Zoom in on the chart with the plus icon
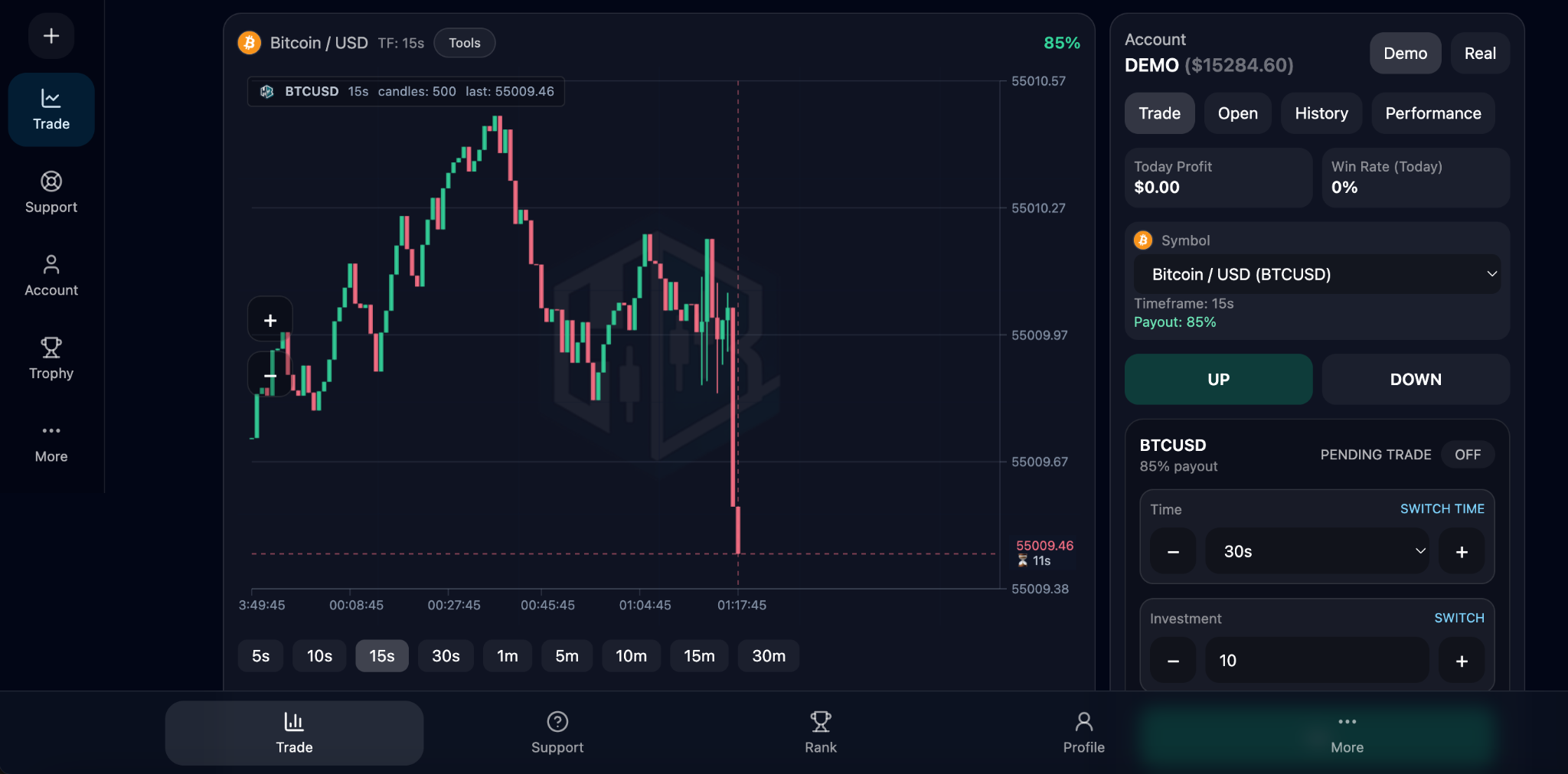 [x=269, y=320]
